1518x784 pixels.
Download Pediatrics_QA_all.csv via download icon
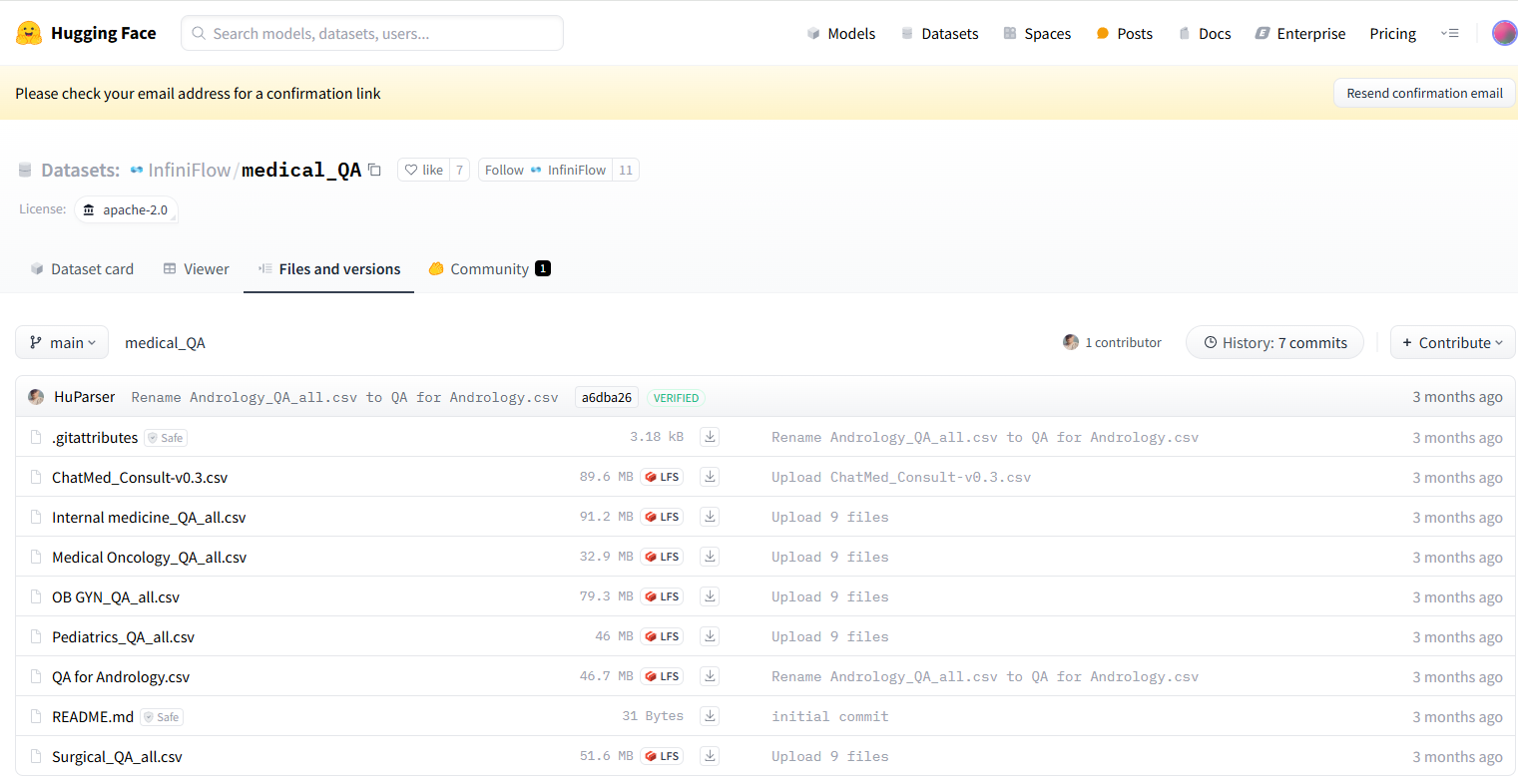(710, 636)
